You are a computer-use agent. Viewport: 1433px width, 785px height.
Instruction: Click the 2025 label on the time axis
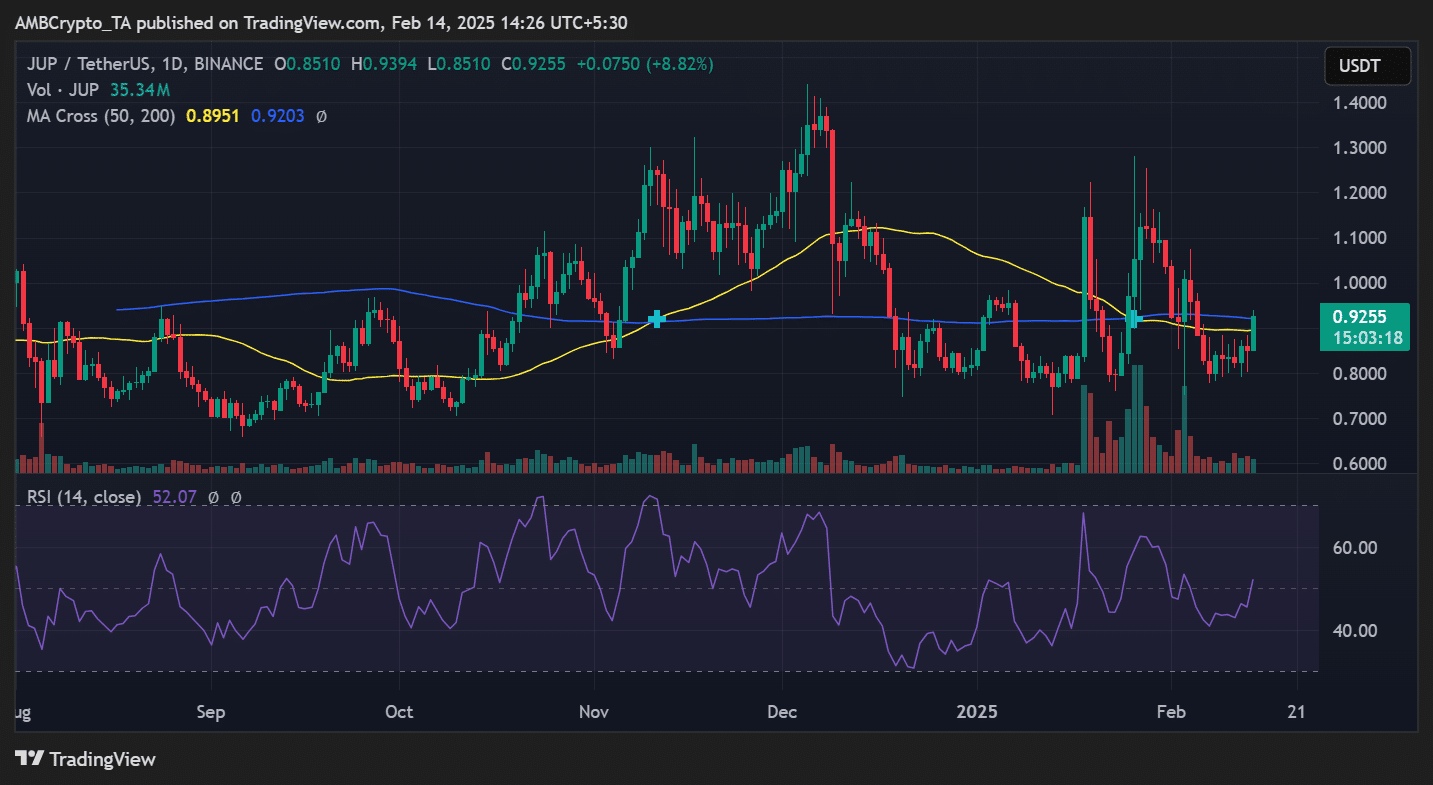coord(977,712)
